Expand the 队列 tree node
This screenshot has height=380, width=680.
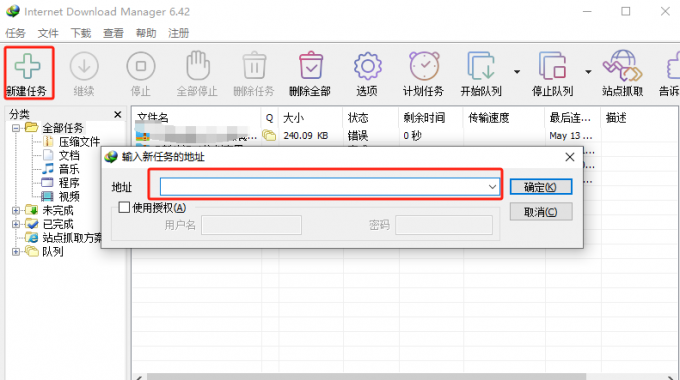(16, 252)
